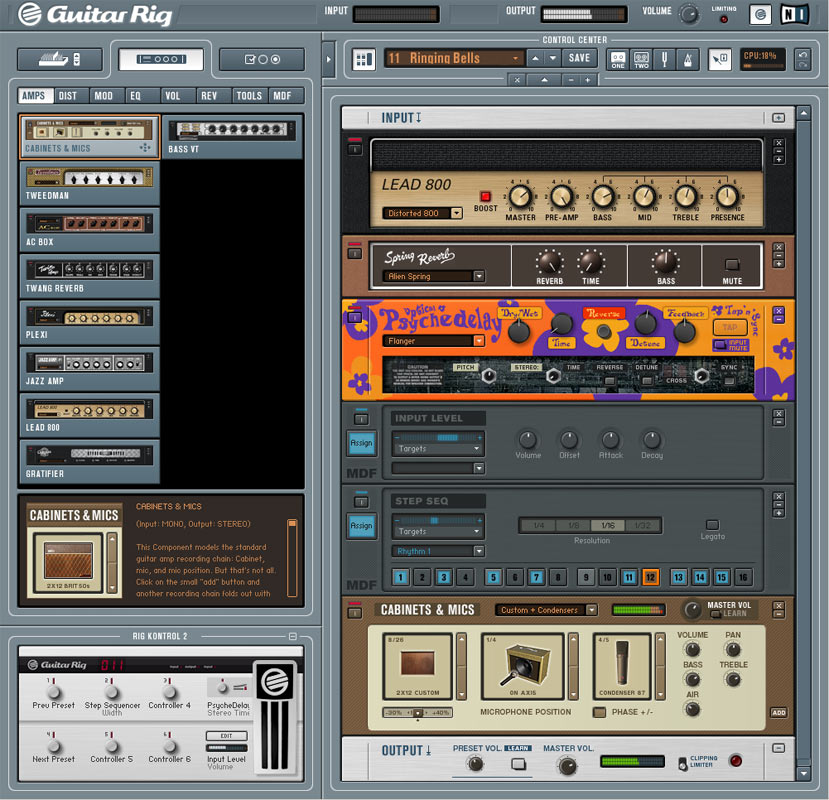
Task: Minimize the Rig Kontrol 2 panel
Action: (293, 636)
